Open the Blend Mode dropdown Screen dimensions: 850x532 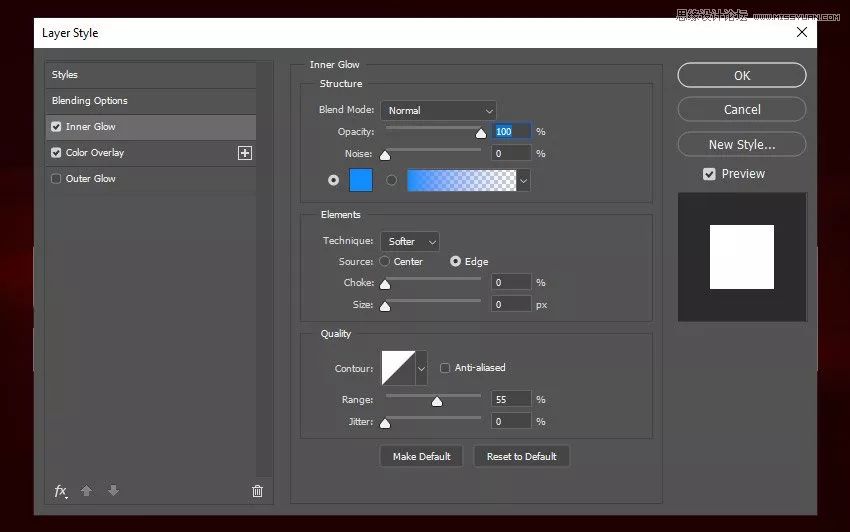(438, 111)
